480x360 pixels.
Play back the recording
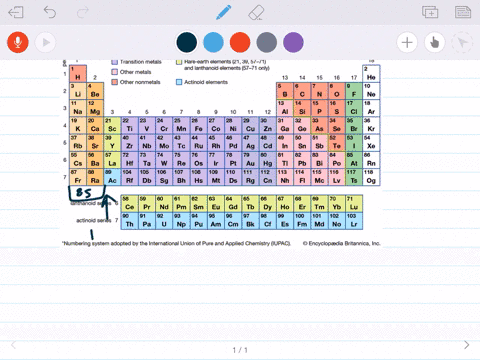point(45,42)
